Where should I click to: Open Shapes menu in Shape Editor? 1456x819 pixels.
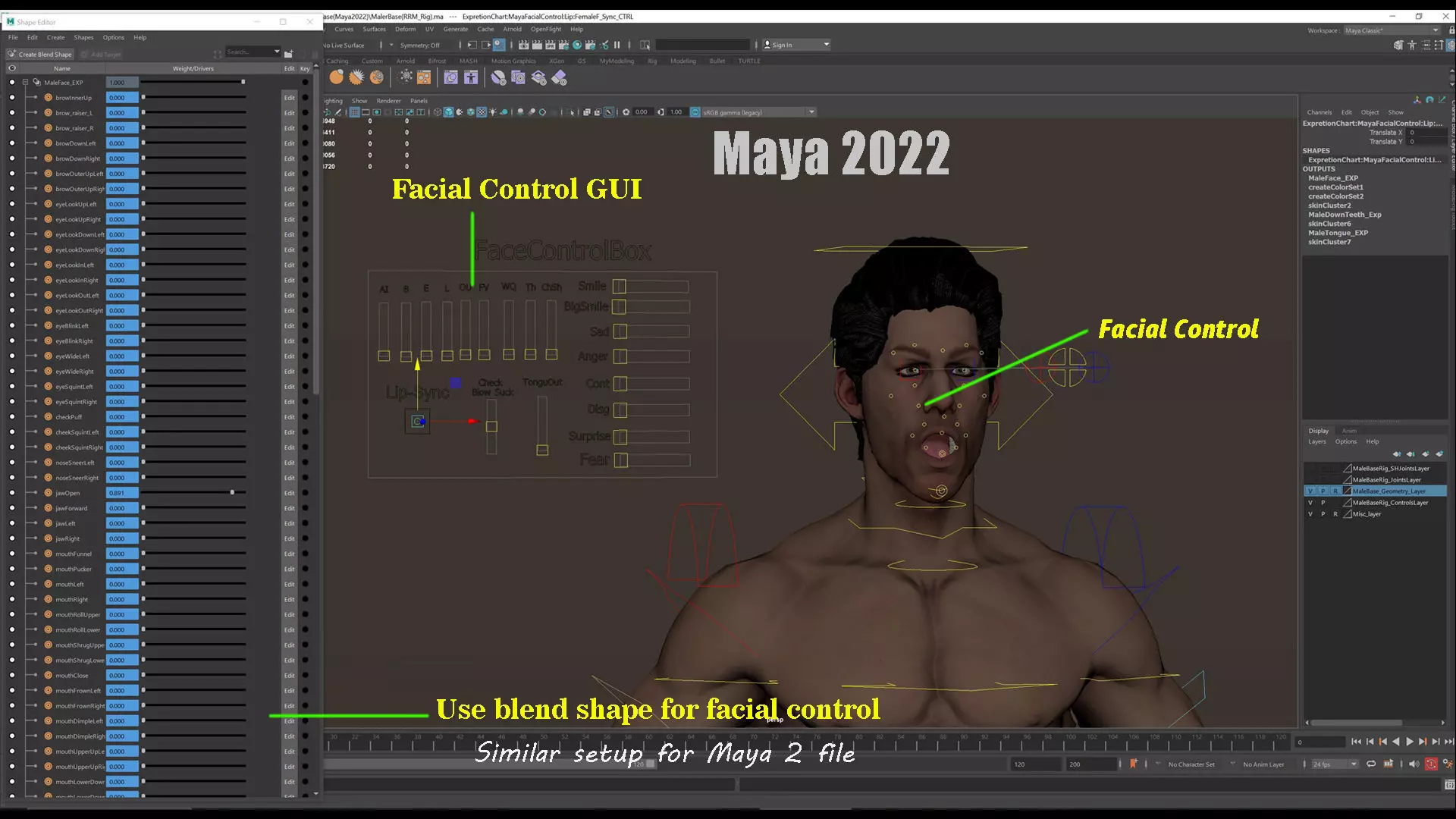coord(83,37)
